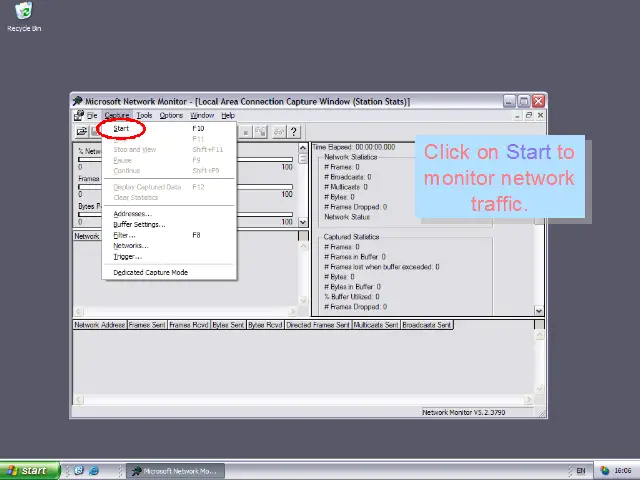
Task: Click the Bytes Per Second progress bar
Action: [185, 214]
